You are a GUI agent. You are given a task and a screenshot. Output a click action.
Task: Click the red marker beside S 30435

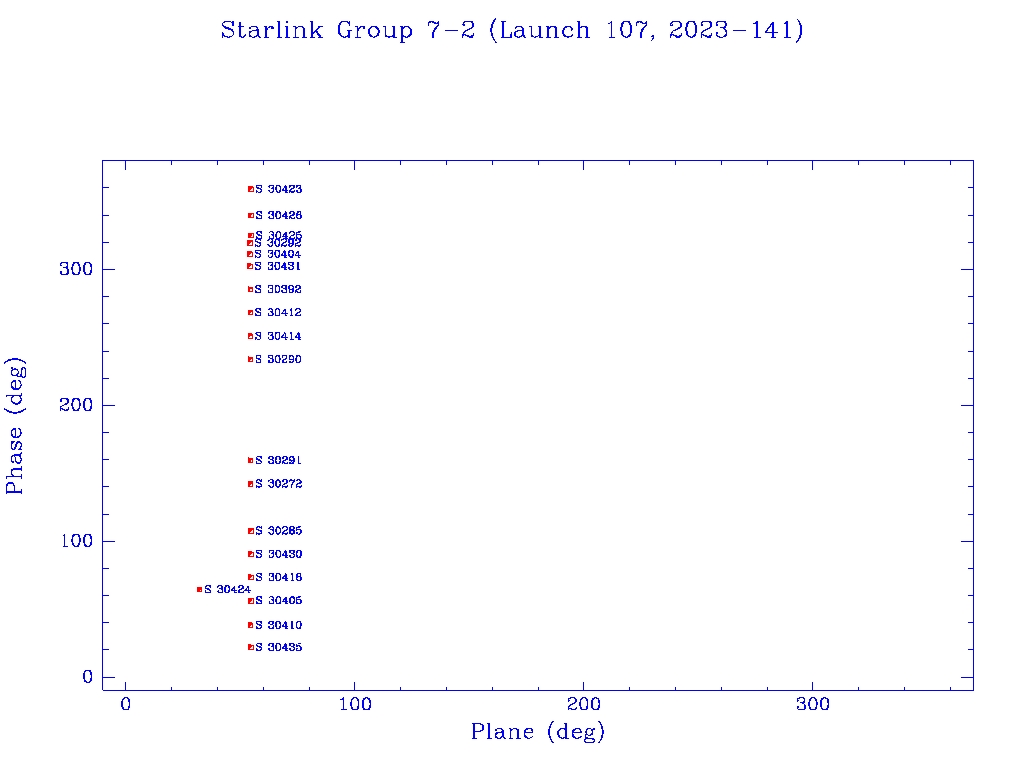pyautogui.click(x=251, y=647)
